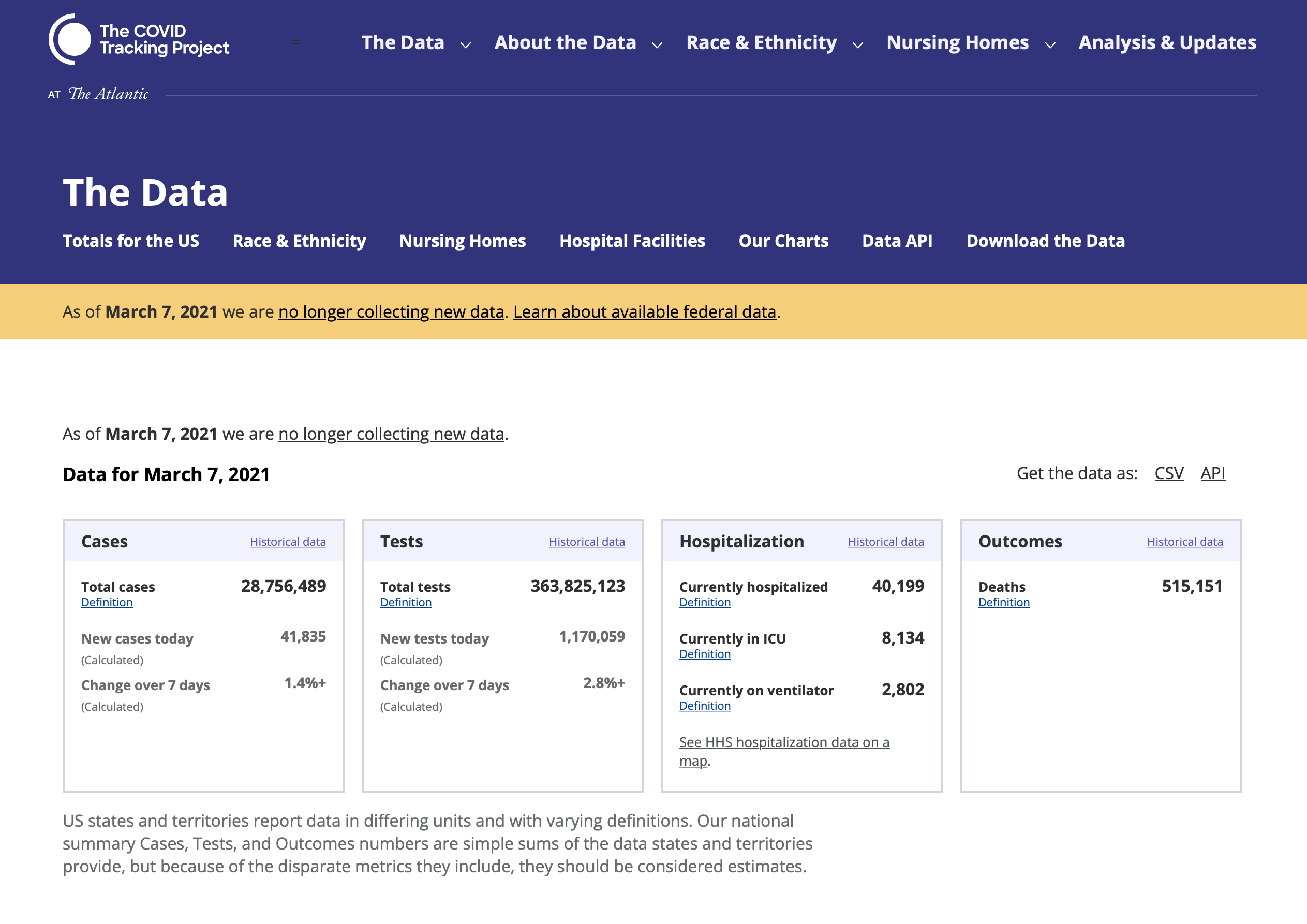Open Definition under Currently in ICU
This screenshot has width=1307, height=924.
pos(704,654)
